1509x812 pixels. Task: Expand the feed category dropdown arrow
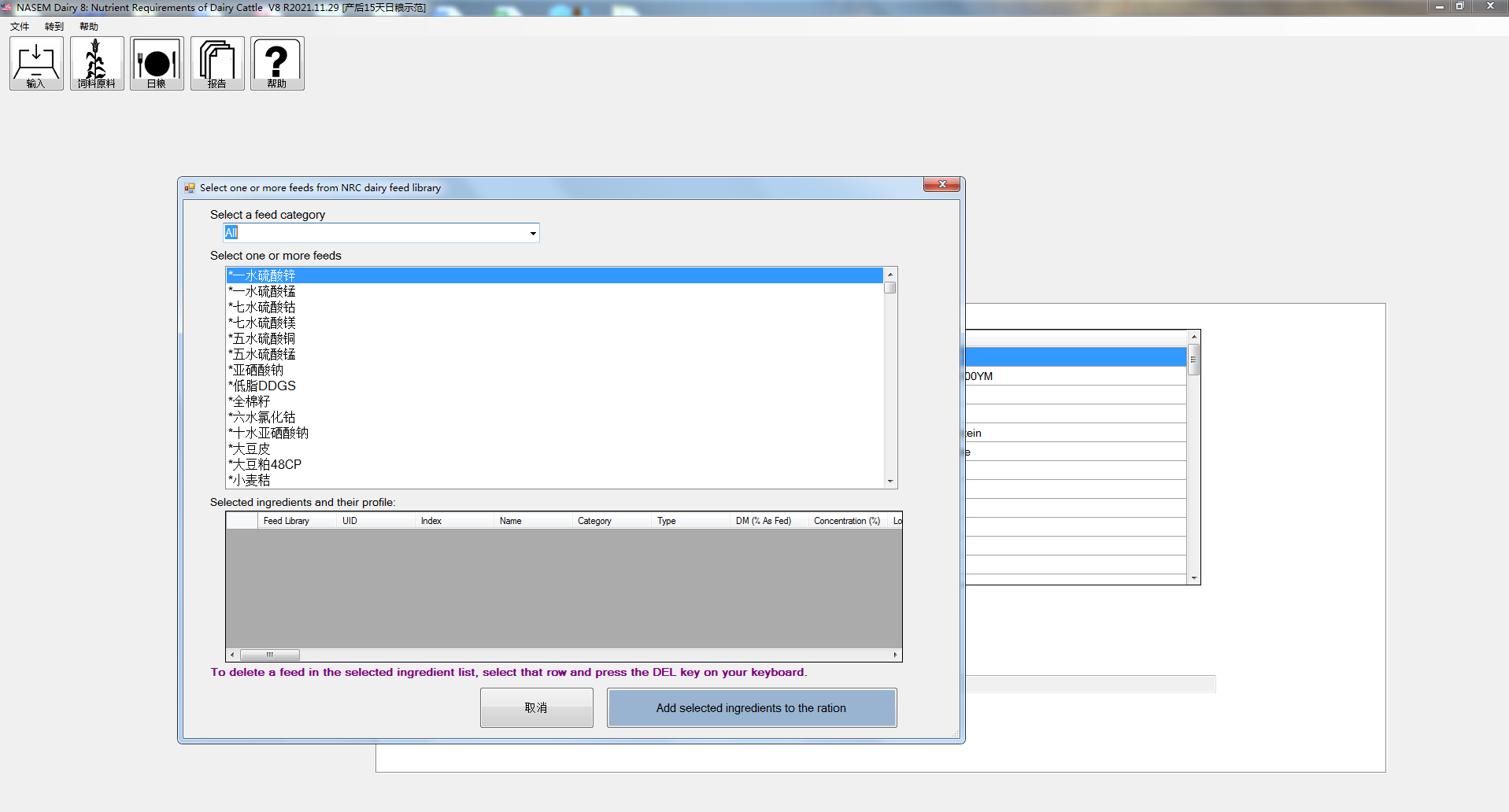533,233
